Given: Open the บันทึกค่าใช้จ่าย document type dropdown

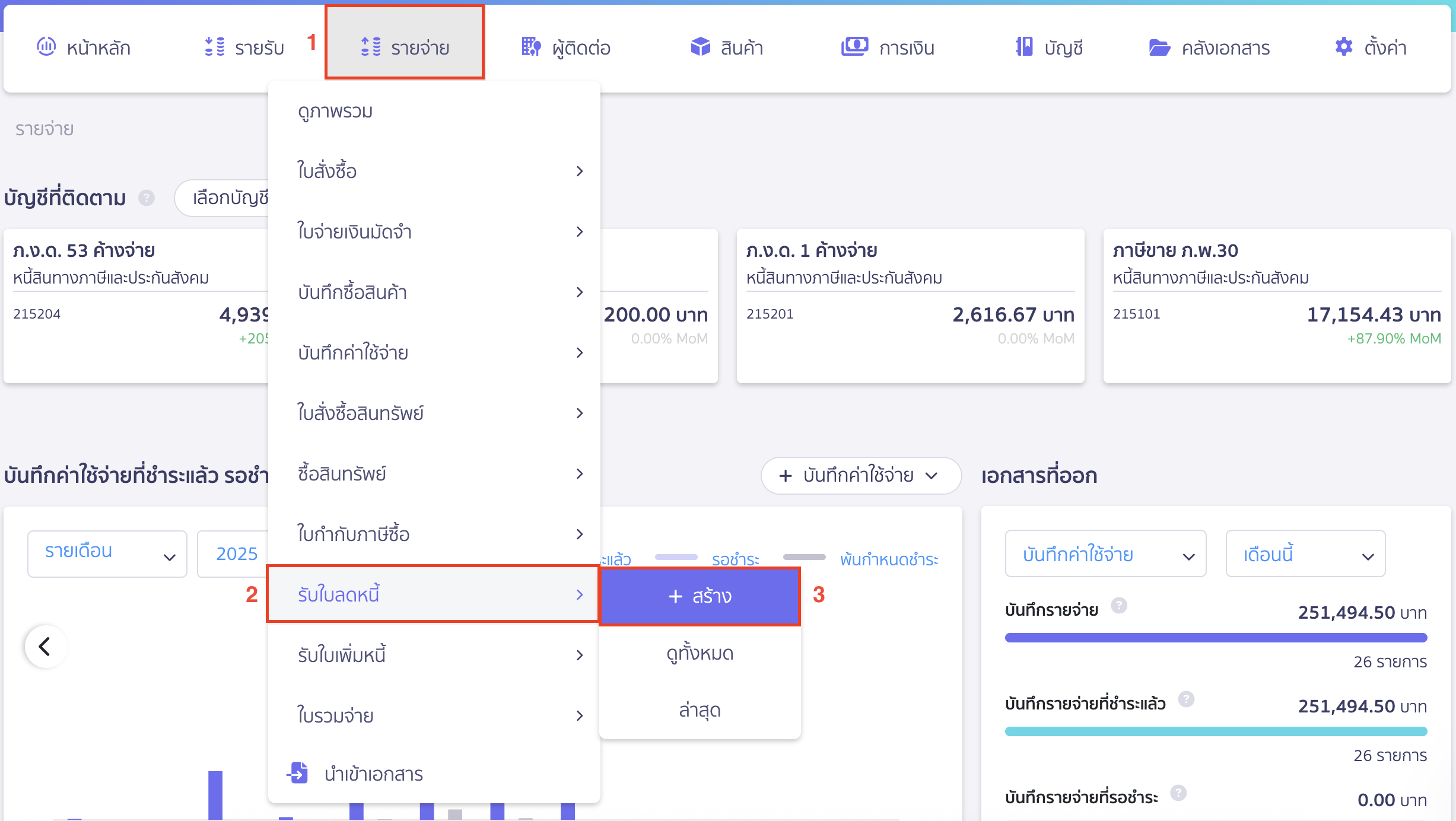Looking at the screenshot, I should [x=1105, y=553].
